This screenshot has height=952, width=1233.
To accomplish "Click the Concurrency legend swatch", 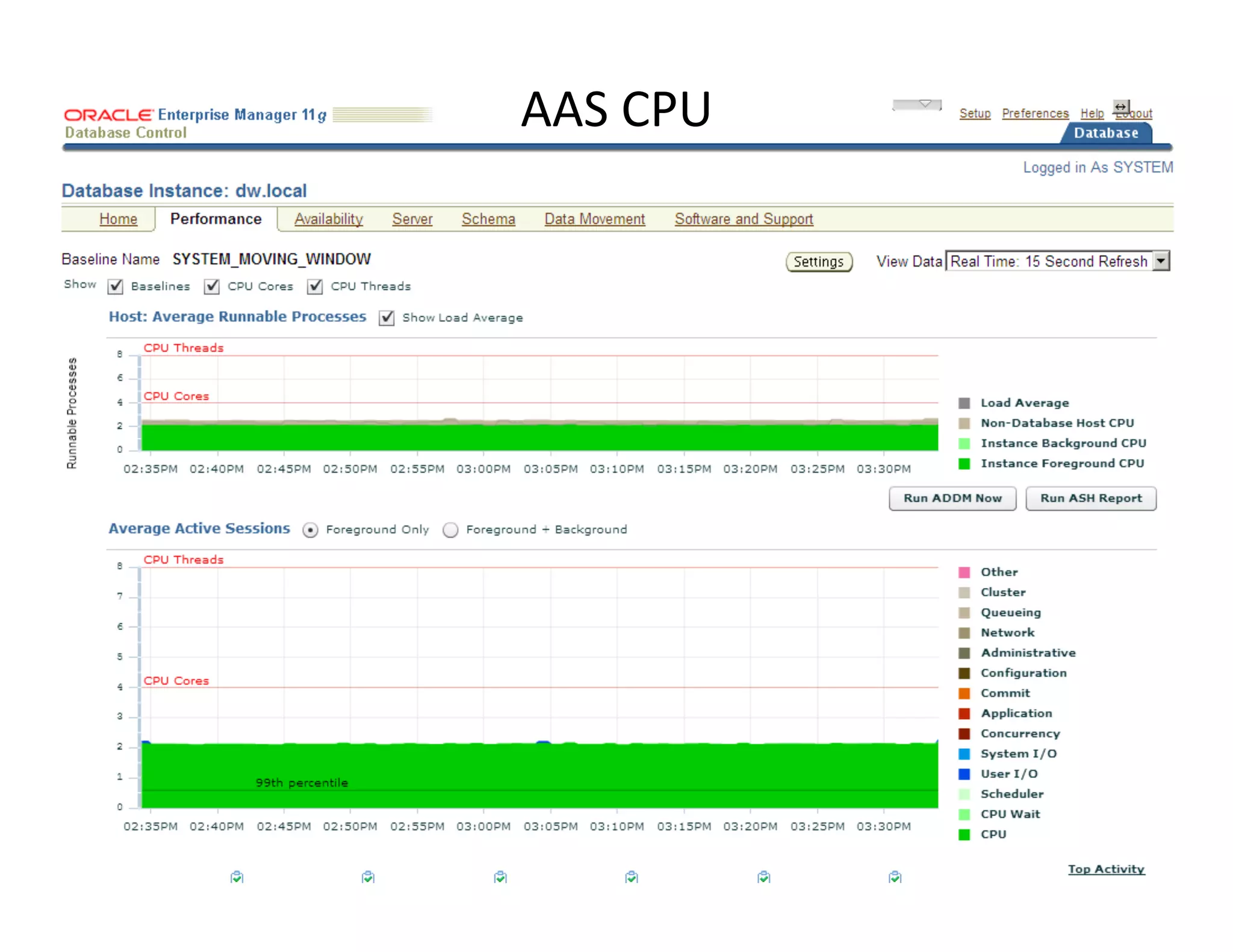I will 964,734.
